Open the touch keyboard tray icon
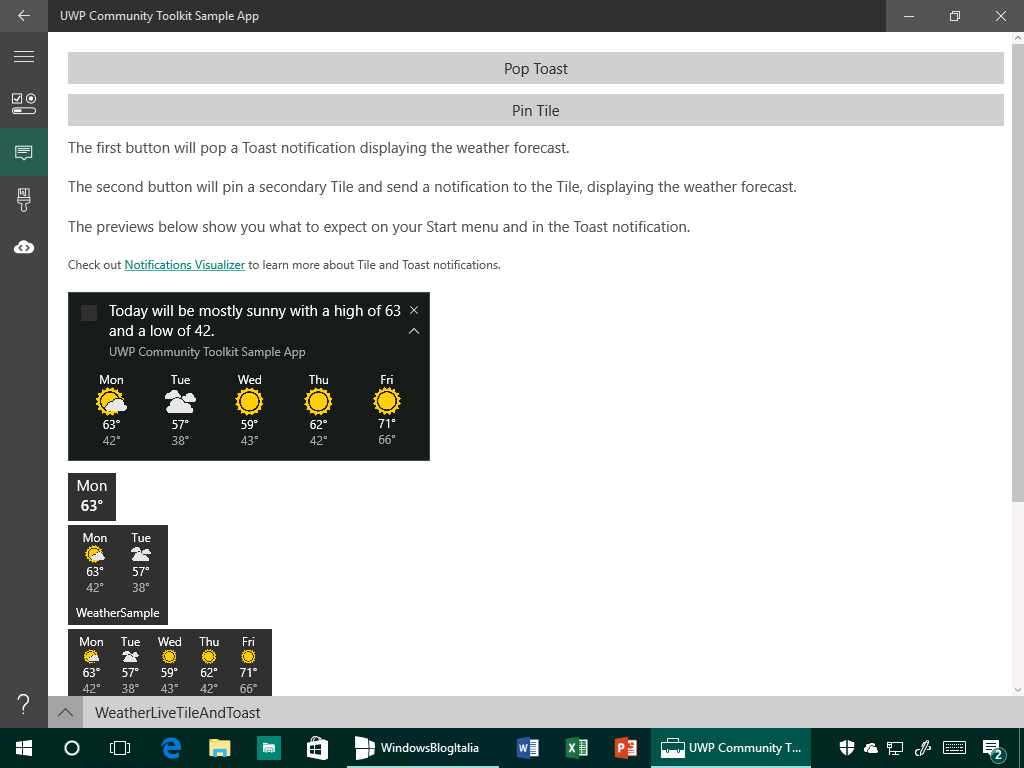 955,748
